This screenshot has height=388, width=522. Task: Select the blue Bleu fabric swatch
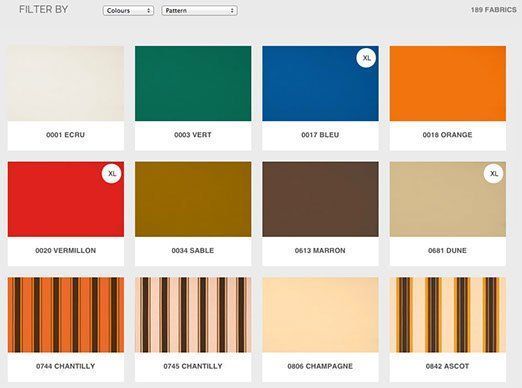320,83
